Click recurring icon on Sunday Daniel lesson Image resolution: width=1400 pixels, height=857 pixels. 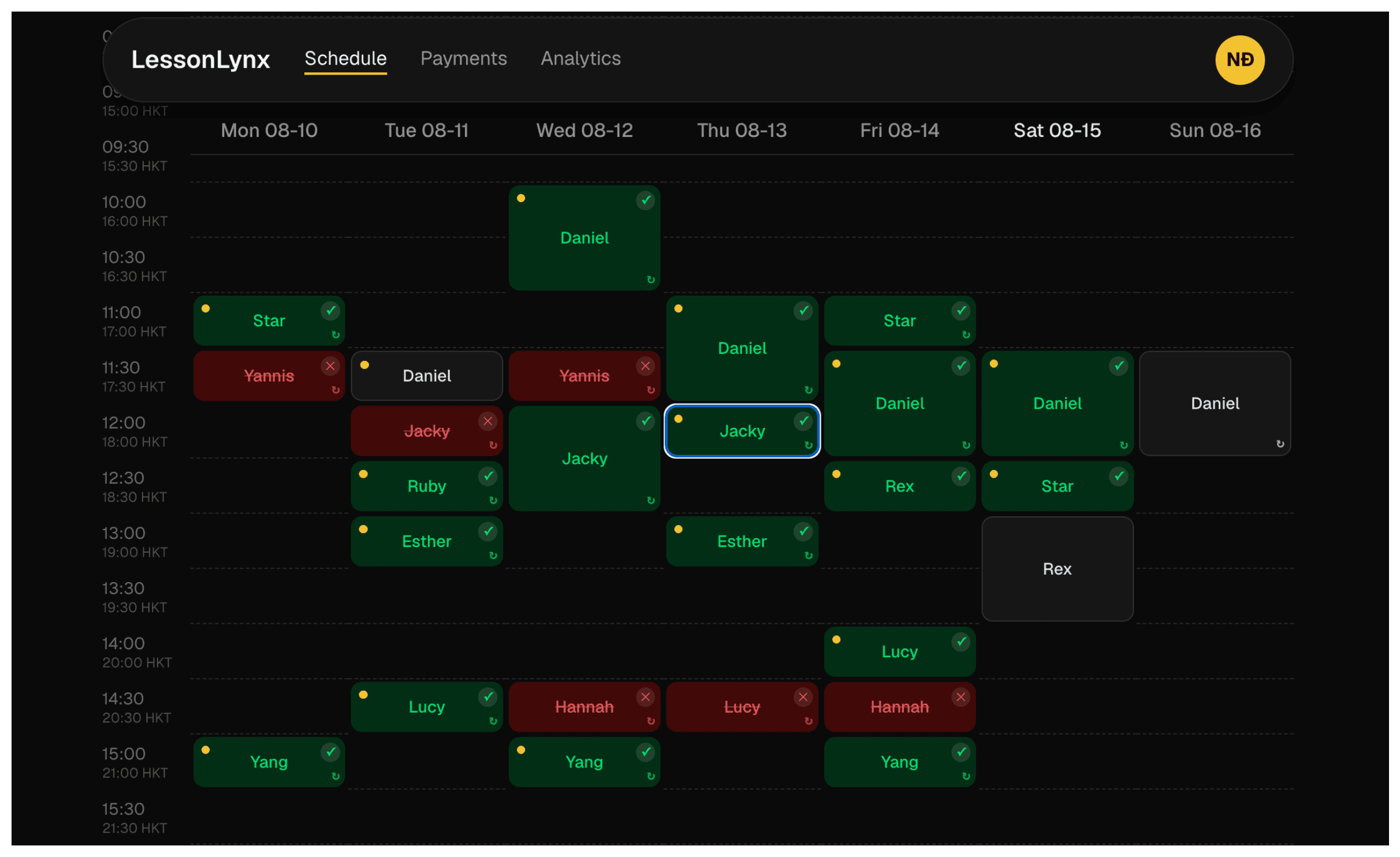(x=1280, y=444)
